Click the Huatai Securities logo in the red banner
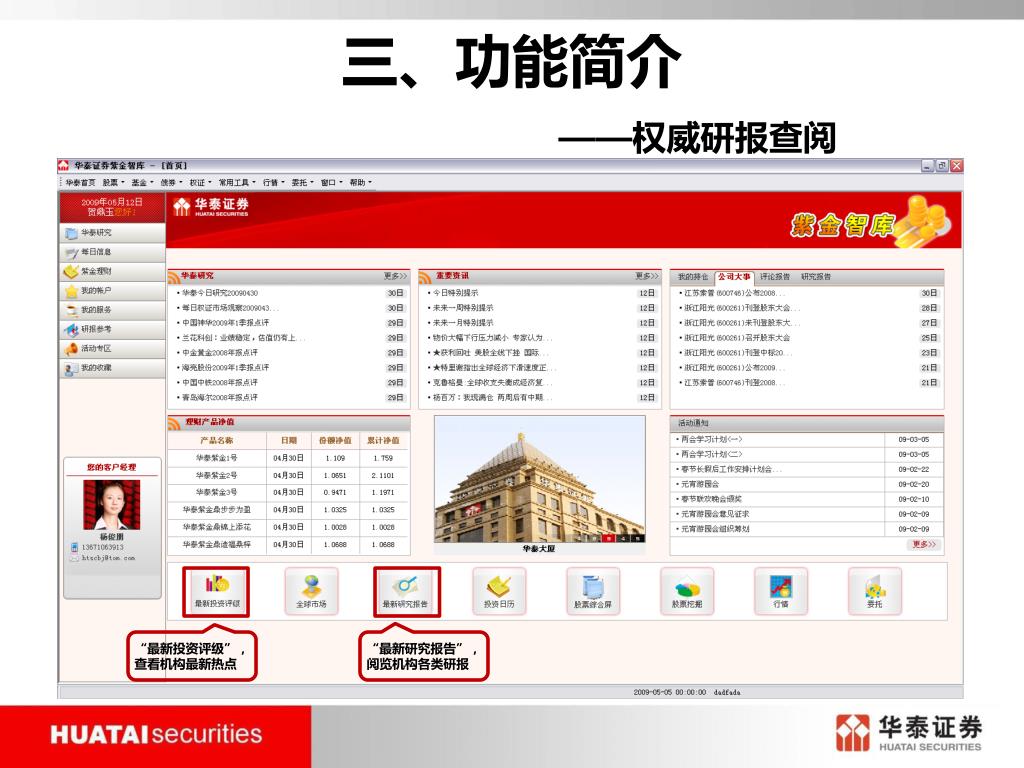 210,207
